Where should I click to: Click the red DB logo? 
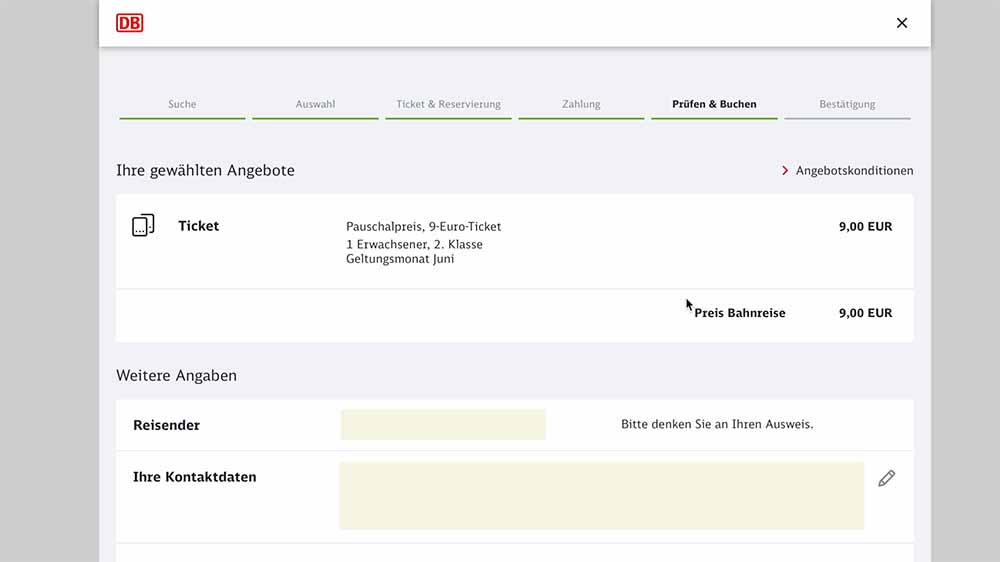[130, 22]
